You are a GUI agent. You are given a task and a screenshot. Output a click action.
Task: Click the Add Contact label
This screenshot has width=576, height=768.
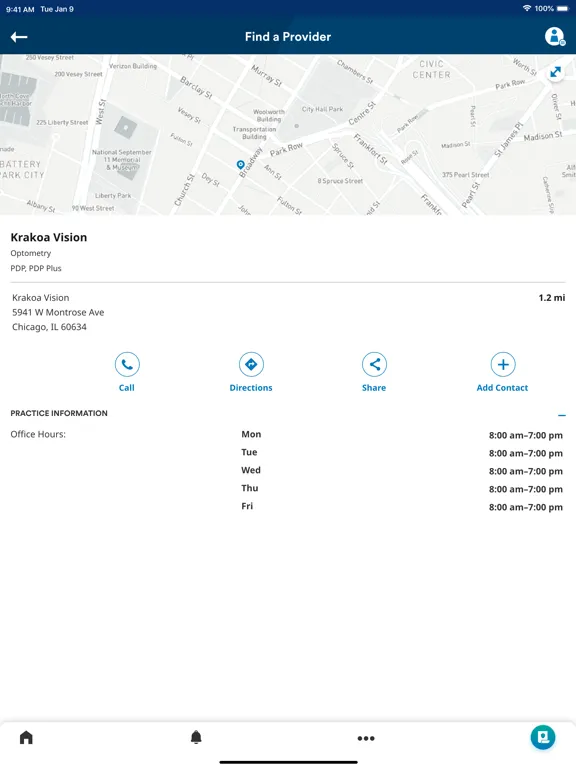tap(502, 387)
